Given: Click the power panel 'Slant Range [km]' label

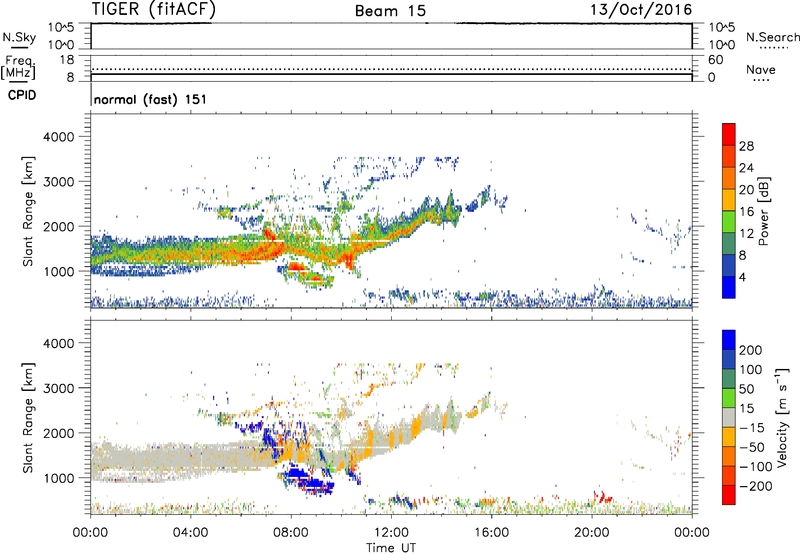Looking at the screenshot, I should pyautogui.click(x=28, y=211).
